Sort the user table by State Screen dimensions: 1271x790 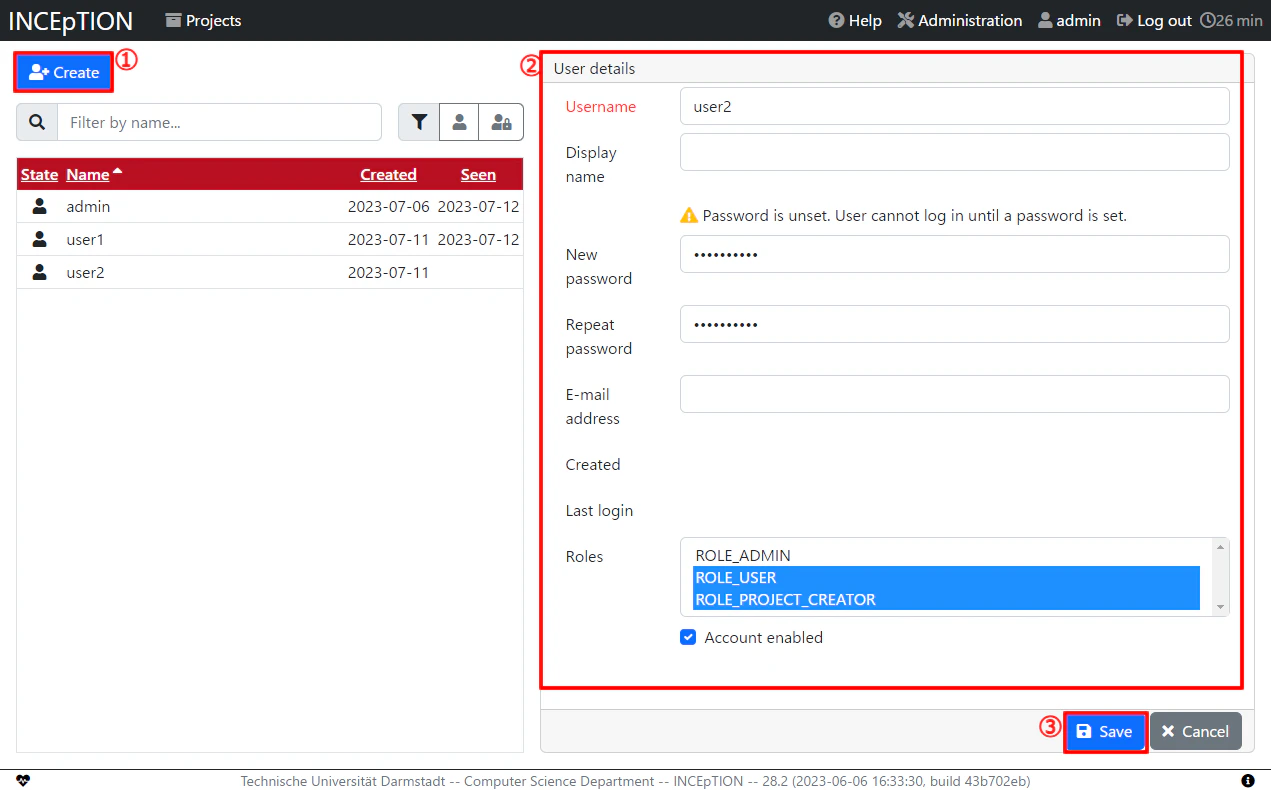pyautogui.click(x=40, y=174)
